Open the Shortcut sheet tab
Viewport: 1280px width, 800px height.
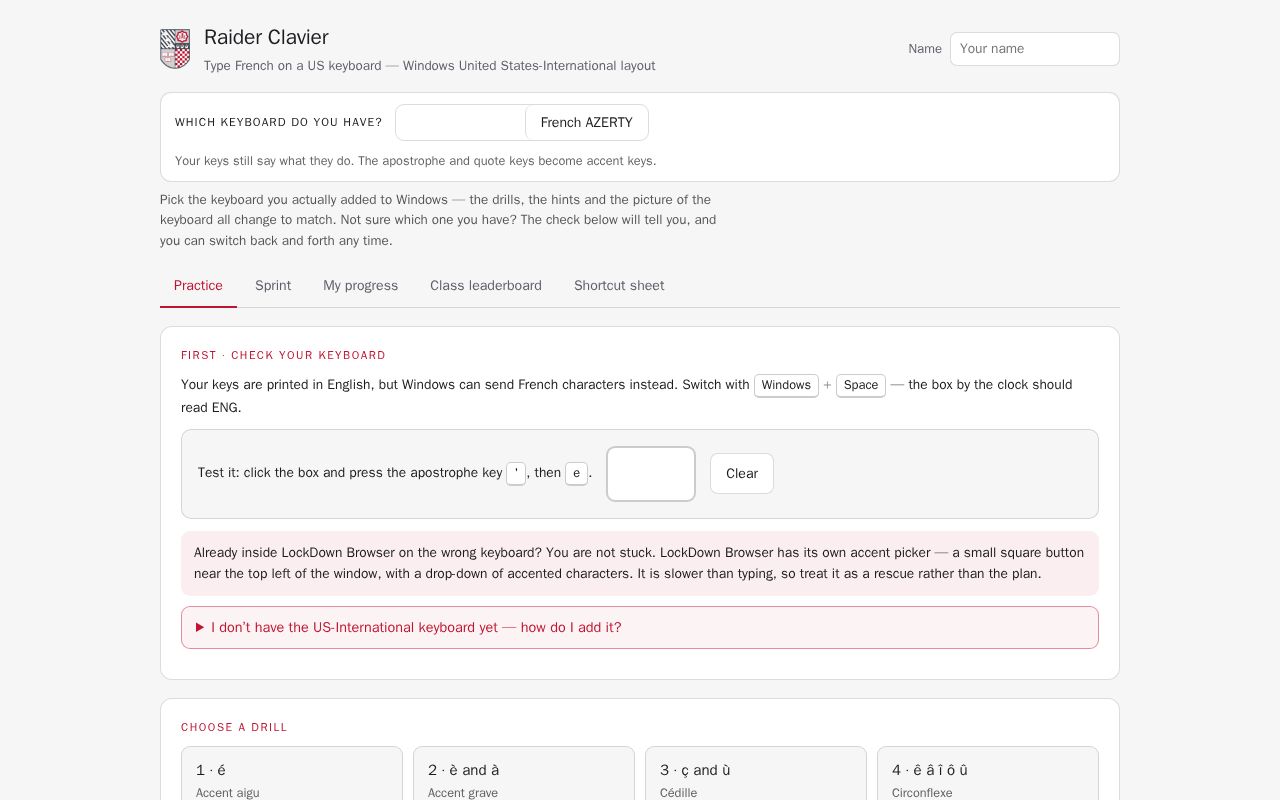619,286
